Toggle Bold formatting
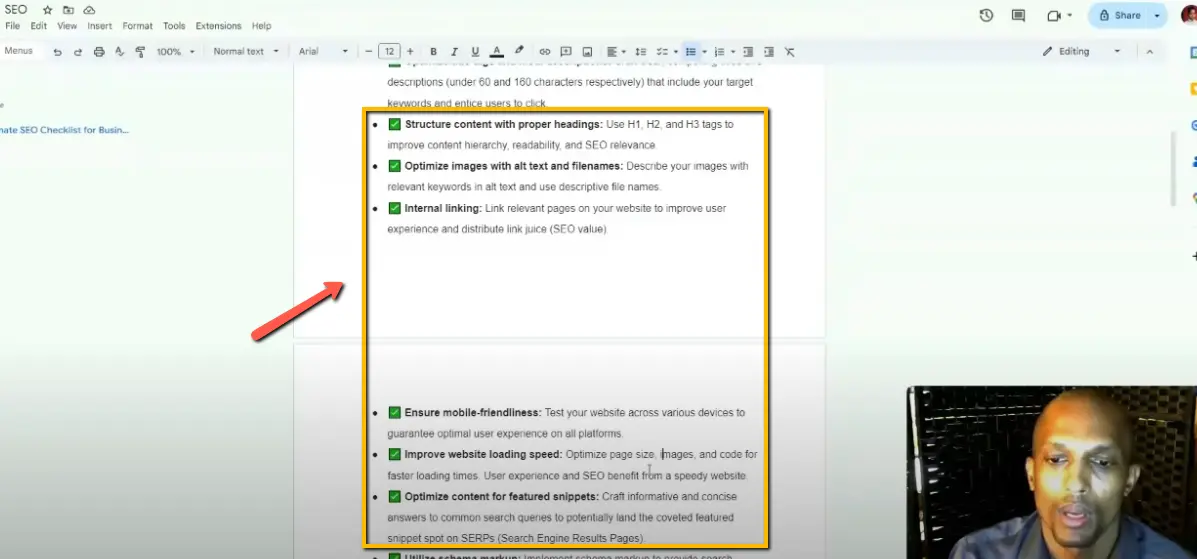Screen dimensions: 1197x559 (x=434, y=52)
